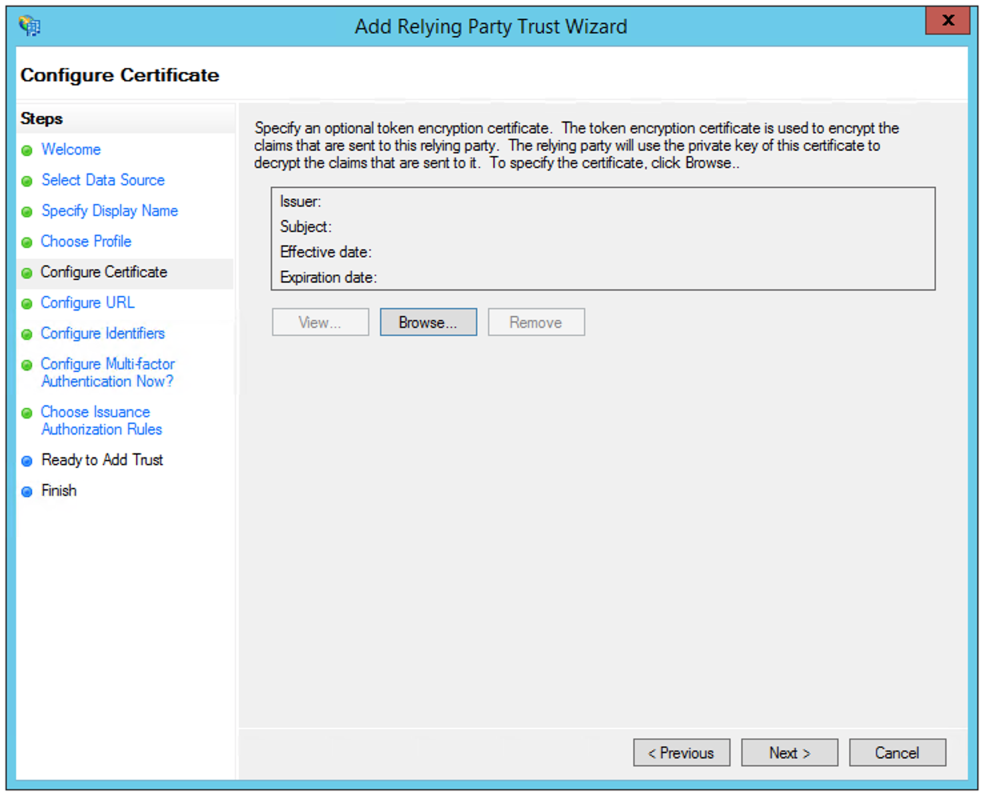The image size is (986, 796).
Task: Click the blue bullet beside Ready to Add Trust
Action: click(x=26, y=461)
